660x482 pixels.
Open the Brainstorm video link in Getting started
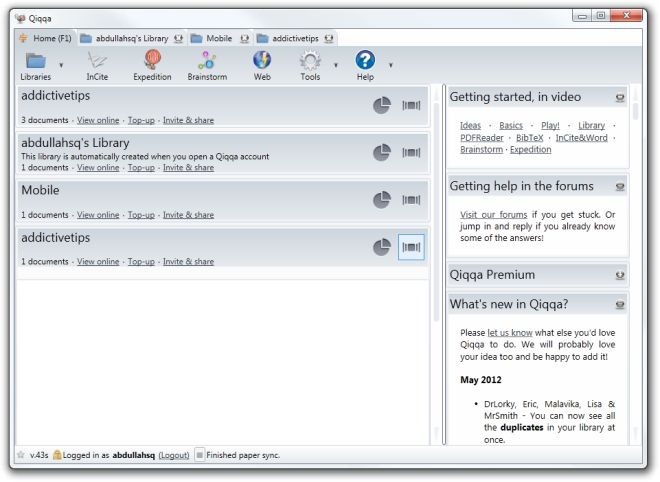[x=481, y=149]
